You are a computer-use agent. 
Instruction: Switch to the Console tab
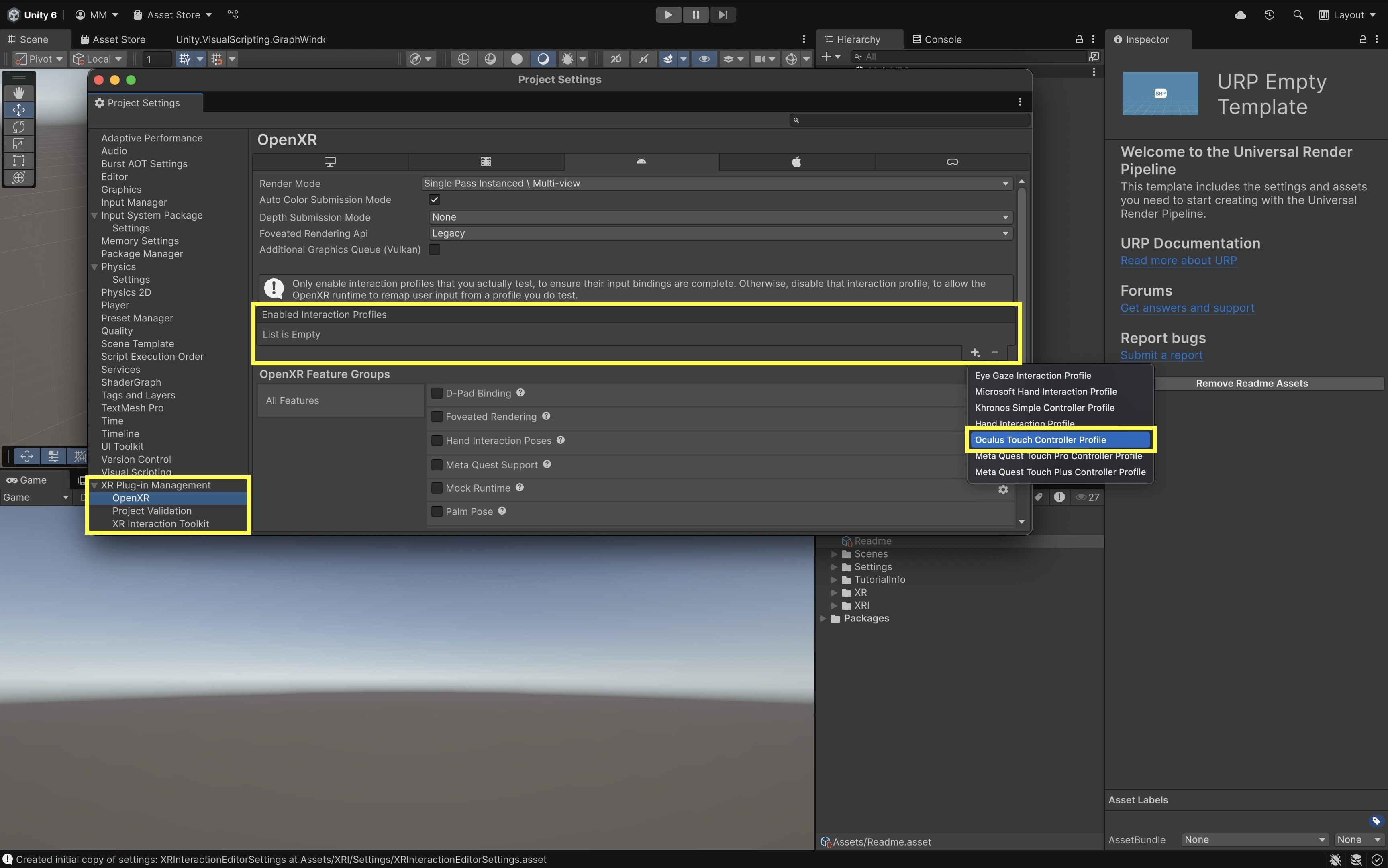[x=937, y=39]
